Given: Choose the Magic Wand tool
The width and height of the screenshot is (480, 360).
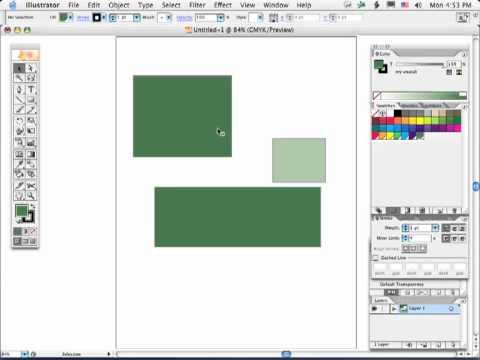Looking at the screenshot, I should coord(19,78).
